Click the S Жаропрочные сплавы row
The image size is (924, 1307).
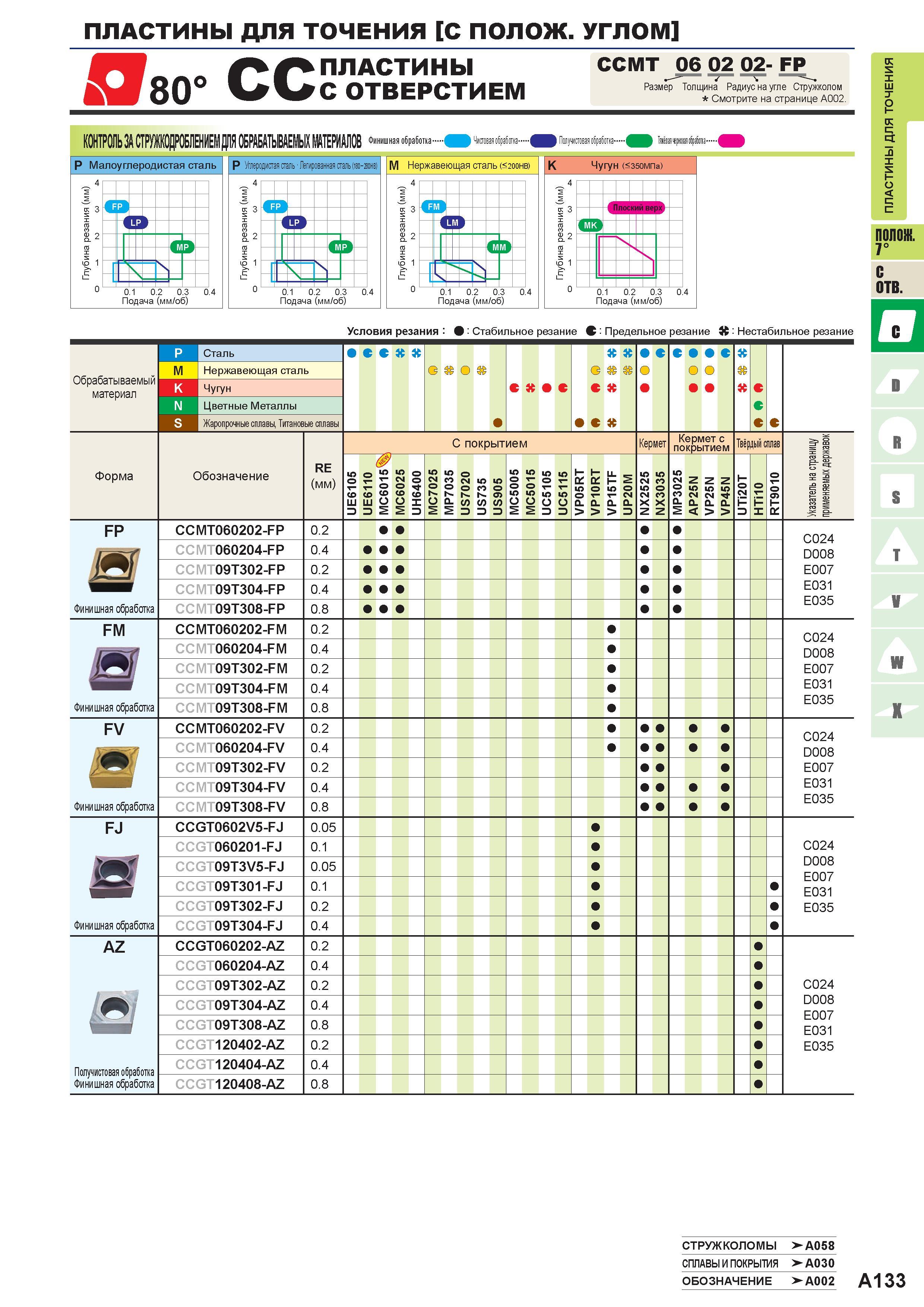(x=250, y=423)
